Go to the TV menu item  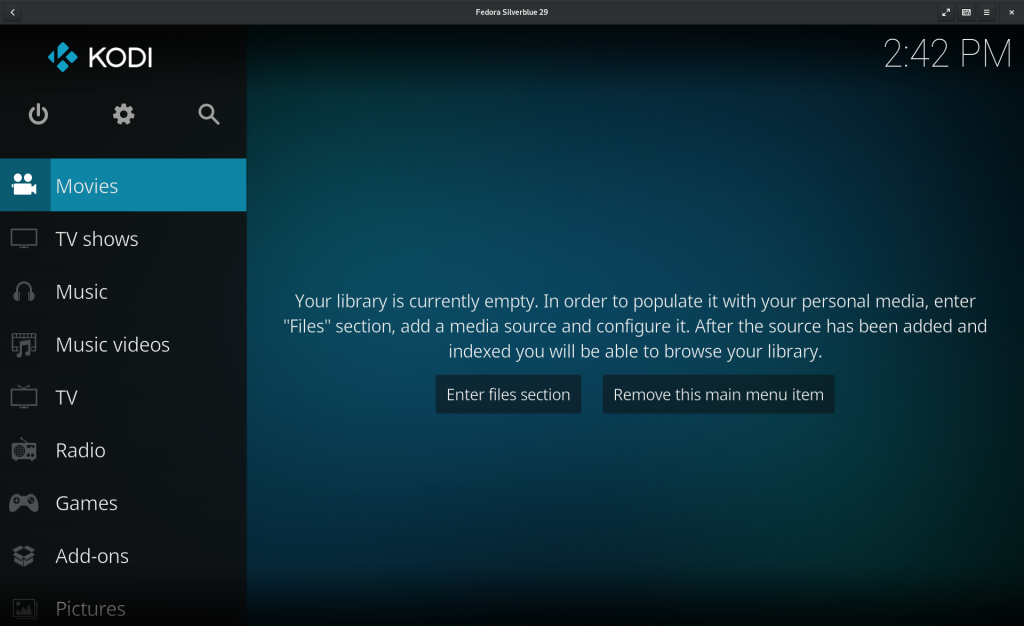(x=123, y=397)
